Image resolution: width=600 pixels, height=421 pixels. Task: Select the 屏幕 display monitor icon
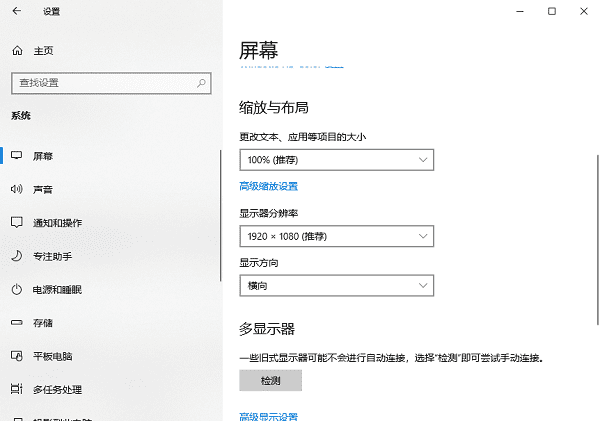[x=16, y=156]
